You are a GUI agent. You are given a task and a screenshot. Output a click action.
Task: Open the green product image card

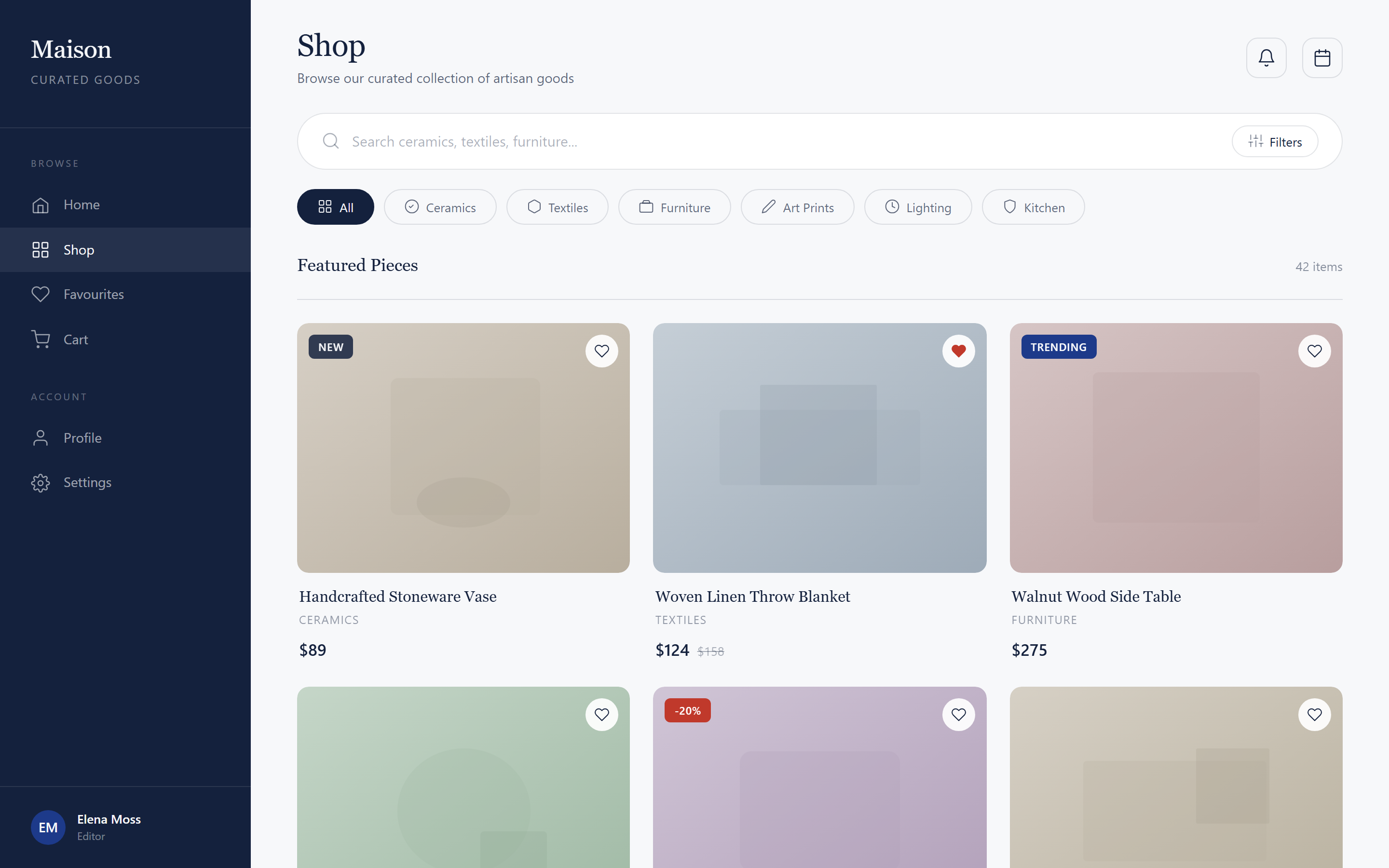[463, 777]
